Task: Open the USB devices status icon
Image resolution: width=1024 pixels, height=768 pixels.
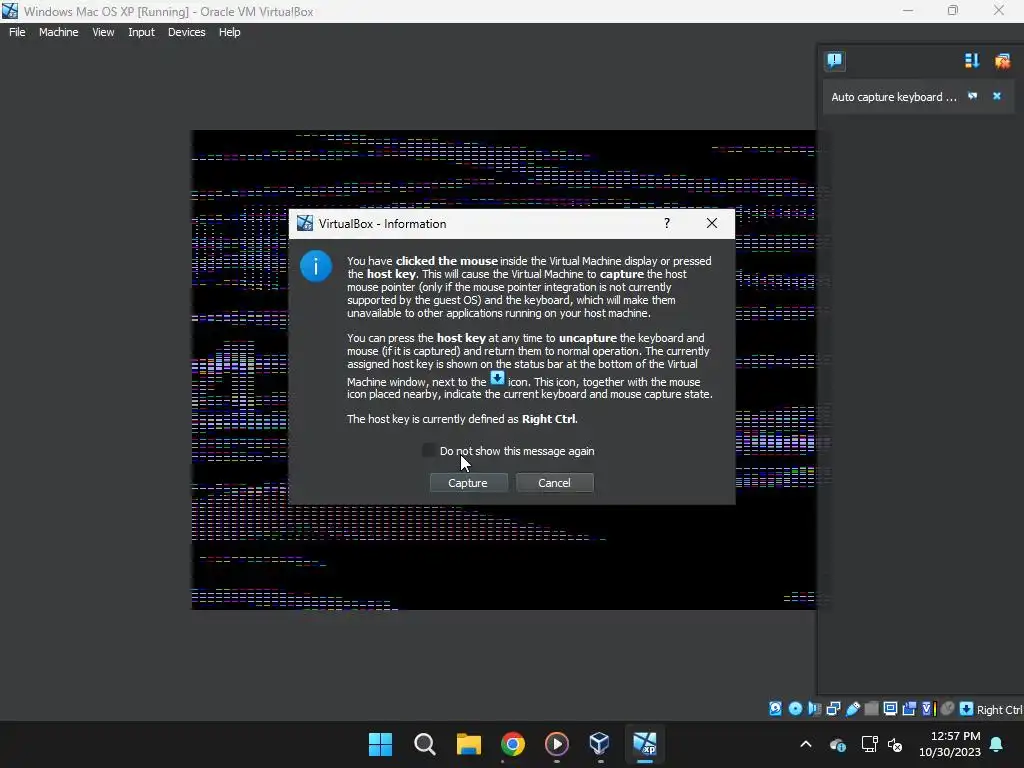Action: [852, 709]
